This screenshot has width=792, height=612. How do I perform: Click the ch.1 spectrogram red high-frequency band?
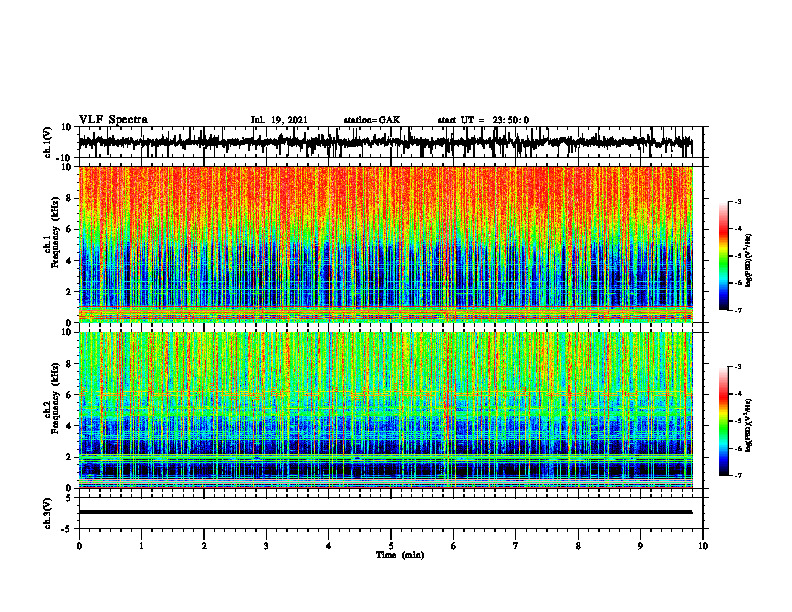coord(385,192)
